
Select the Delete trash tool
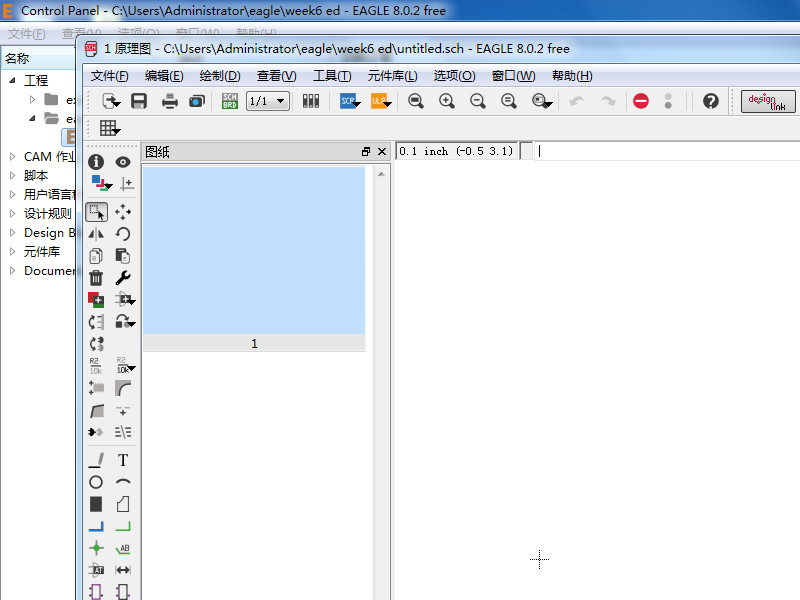[96, 278]
